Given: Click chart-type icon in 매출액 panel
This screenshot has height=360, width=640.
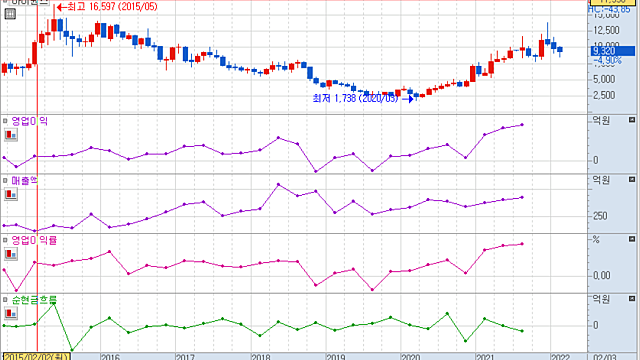Looking at the screenshot, I should tap(11, 194).
